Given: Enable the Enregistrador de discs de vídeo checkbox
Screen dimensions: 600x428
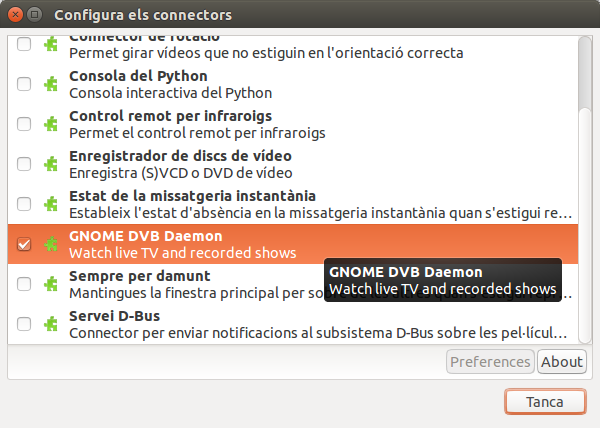Looking at the screenshot, I should (x=24, y=164).
